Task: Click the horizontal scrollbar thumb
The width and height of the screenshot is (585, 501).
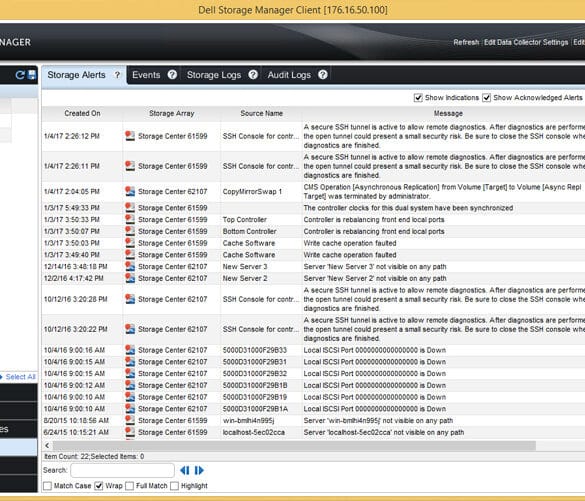Action: tap(294, 445)
